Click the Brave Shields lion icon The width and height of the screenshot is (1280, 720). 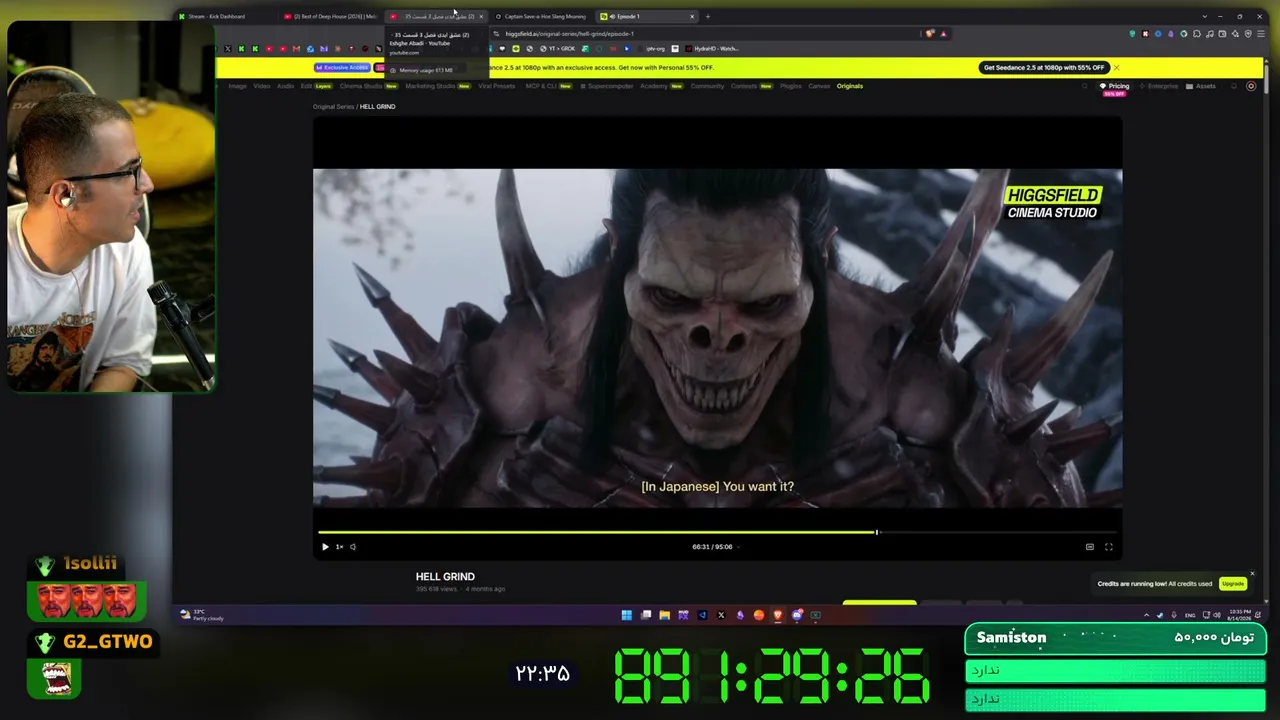(930, 34)
